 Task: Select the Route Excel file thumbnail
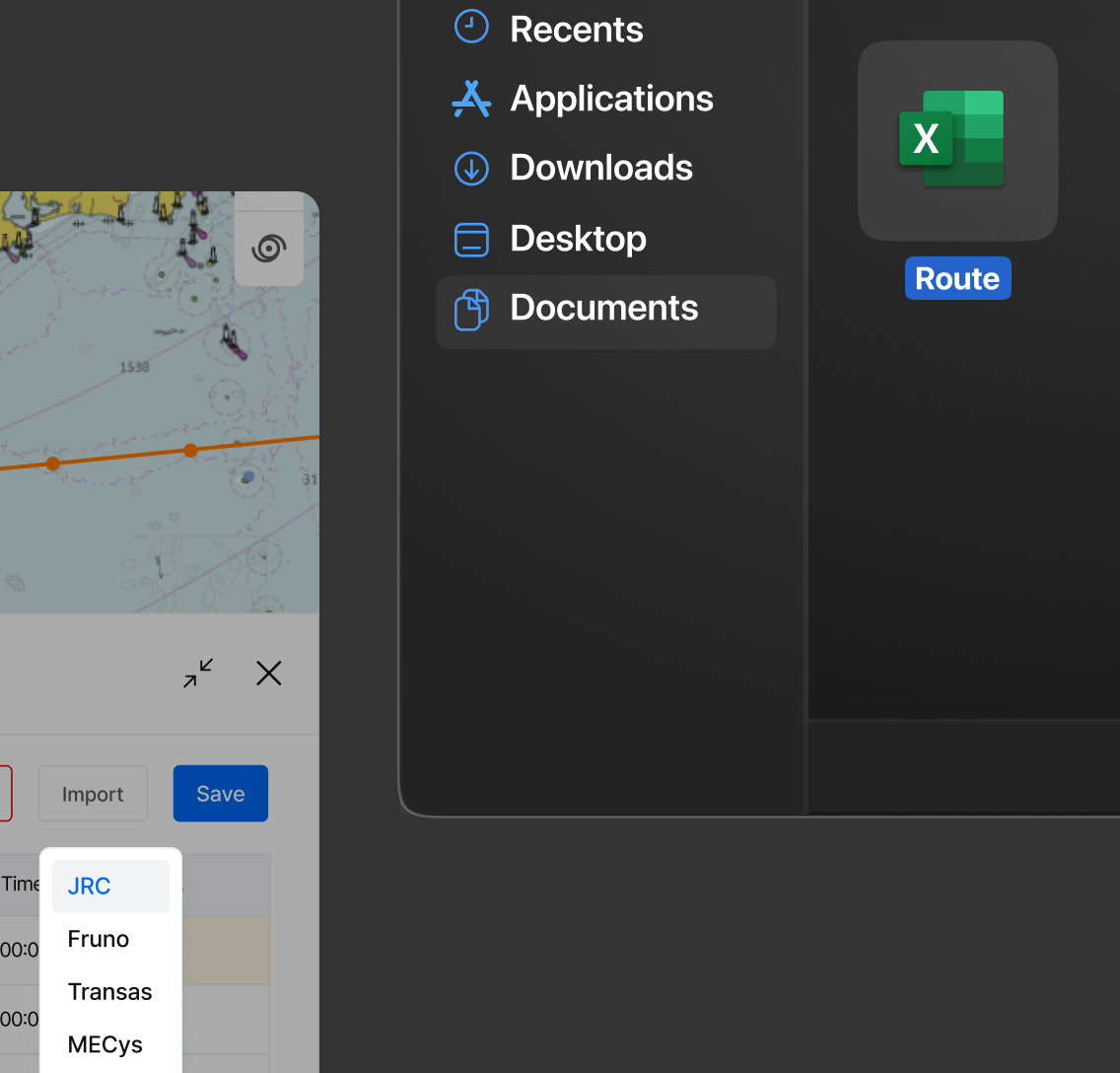pyautogui.click(x=957, y=141)
